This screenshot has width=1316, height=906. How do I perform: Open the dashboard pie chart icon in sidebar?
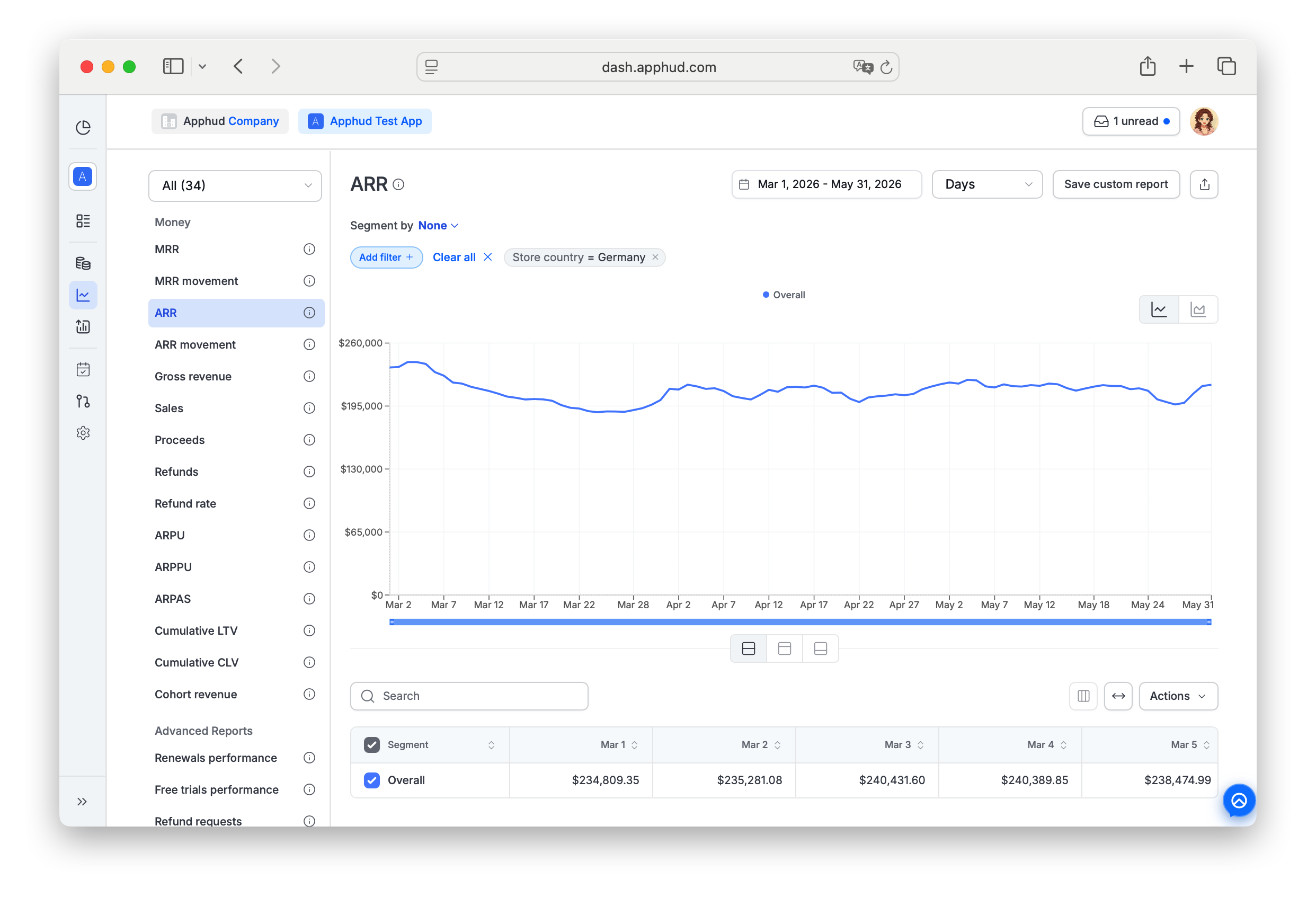(x=83, y=127)
